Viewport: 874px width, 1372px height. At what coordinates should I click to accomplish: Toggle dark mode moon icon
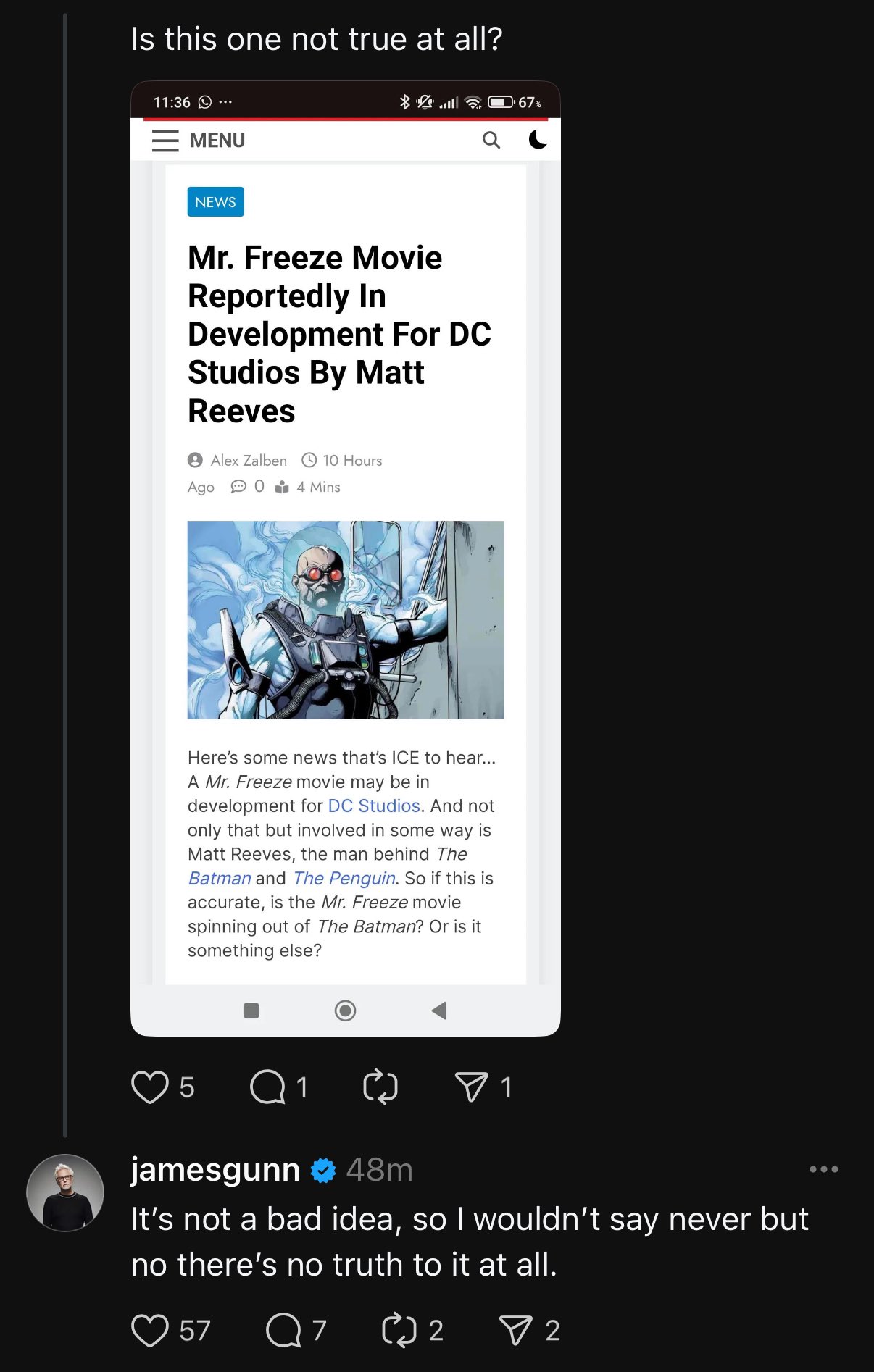coord(538,140)
